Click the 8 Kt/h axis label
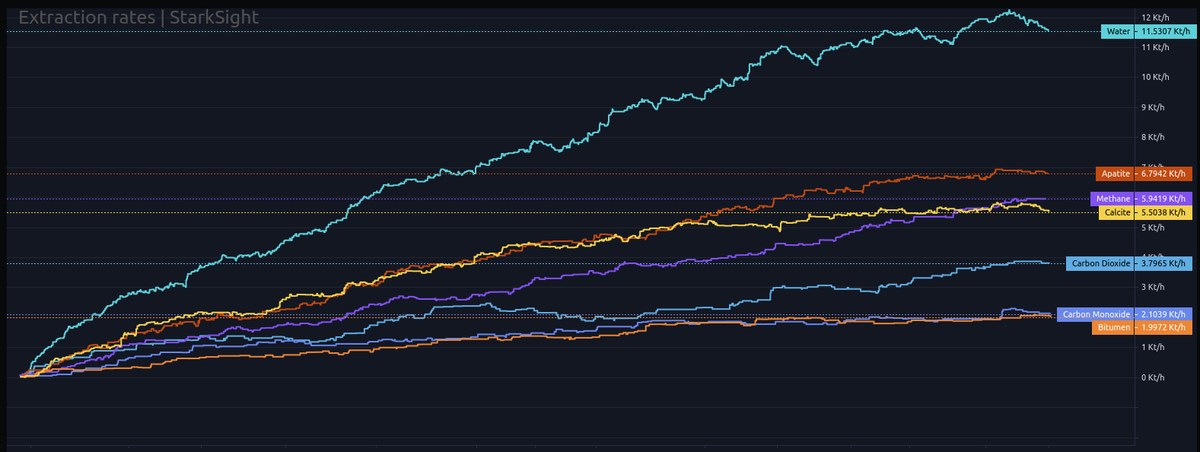Screen dimensions: 1200x452 (1155, 137)
